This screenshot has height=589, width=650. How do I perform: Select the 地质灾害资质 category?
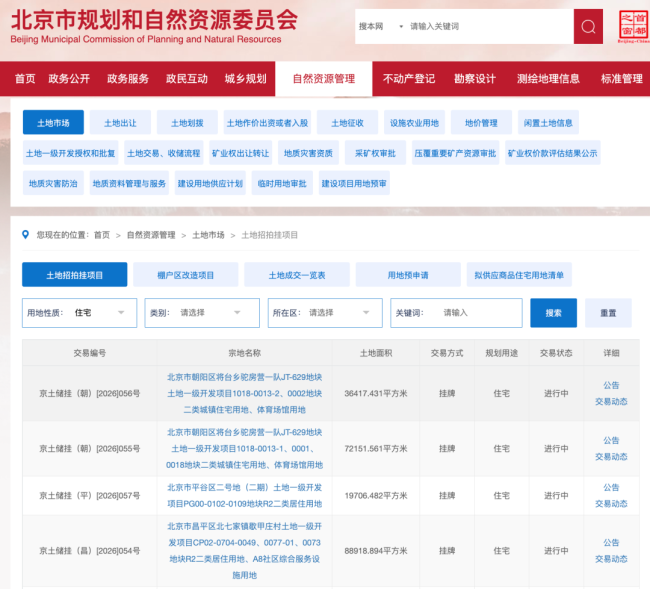[x=308, y=153]
